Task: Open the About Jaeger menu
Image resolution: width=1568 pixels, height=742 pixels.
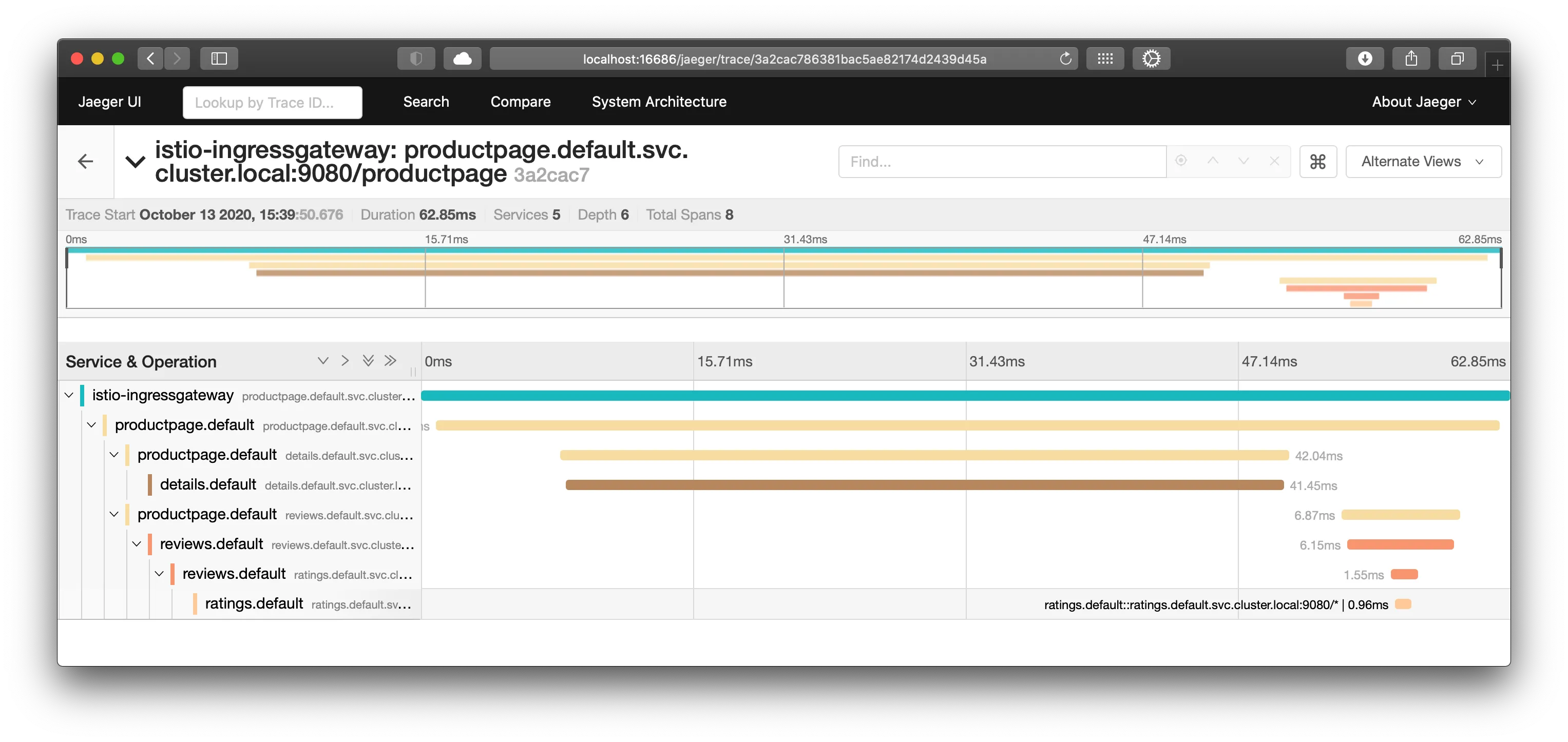Action: [x=1423, y=102]
